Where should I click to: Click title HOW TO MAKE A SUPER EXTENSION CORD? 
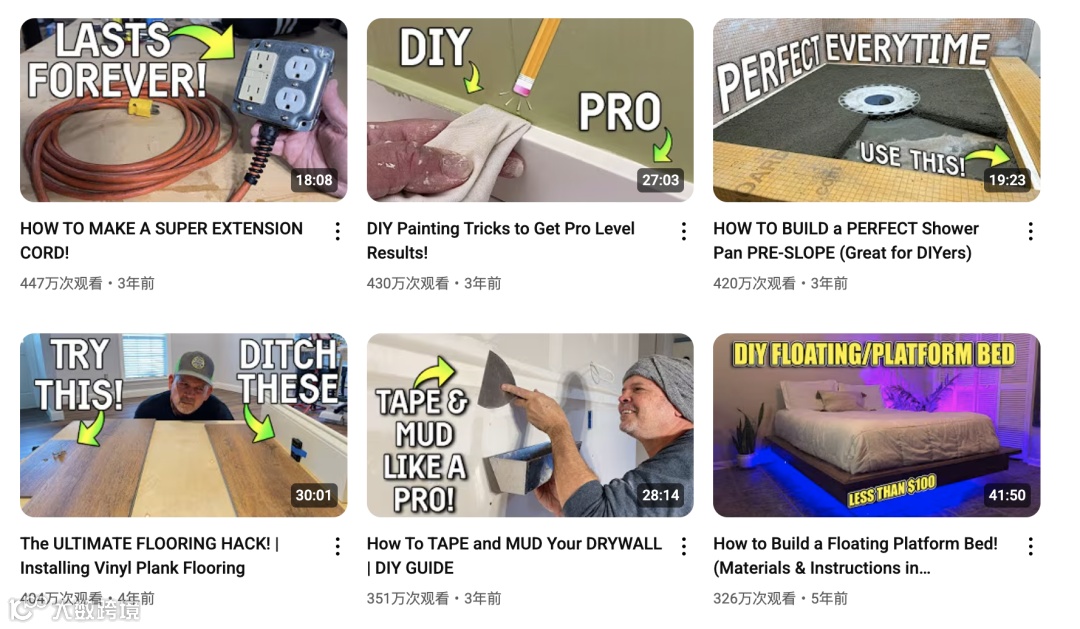click(161, 240)
